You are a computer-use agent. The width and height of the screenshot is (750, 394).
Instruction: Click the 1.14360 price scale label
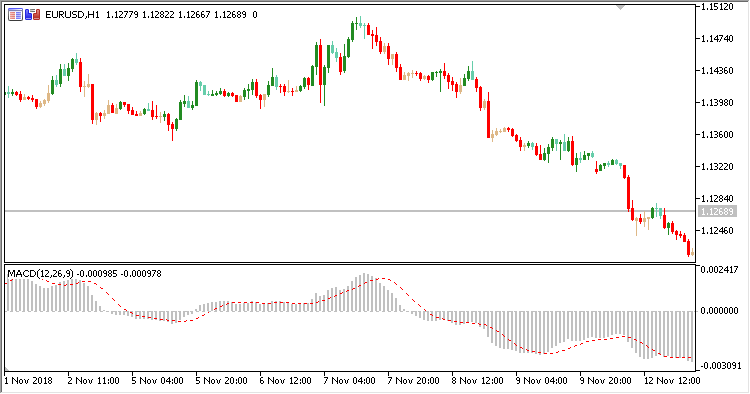(x=717, y=71)
